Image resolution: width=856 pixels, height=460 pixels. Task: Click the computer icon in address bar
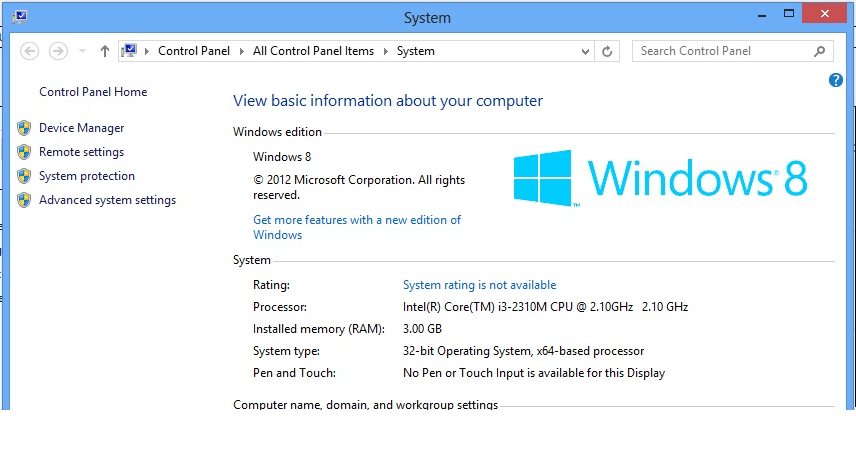[x=129, y=51]
